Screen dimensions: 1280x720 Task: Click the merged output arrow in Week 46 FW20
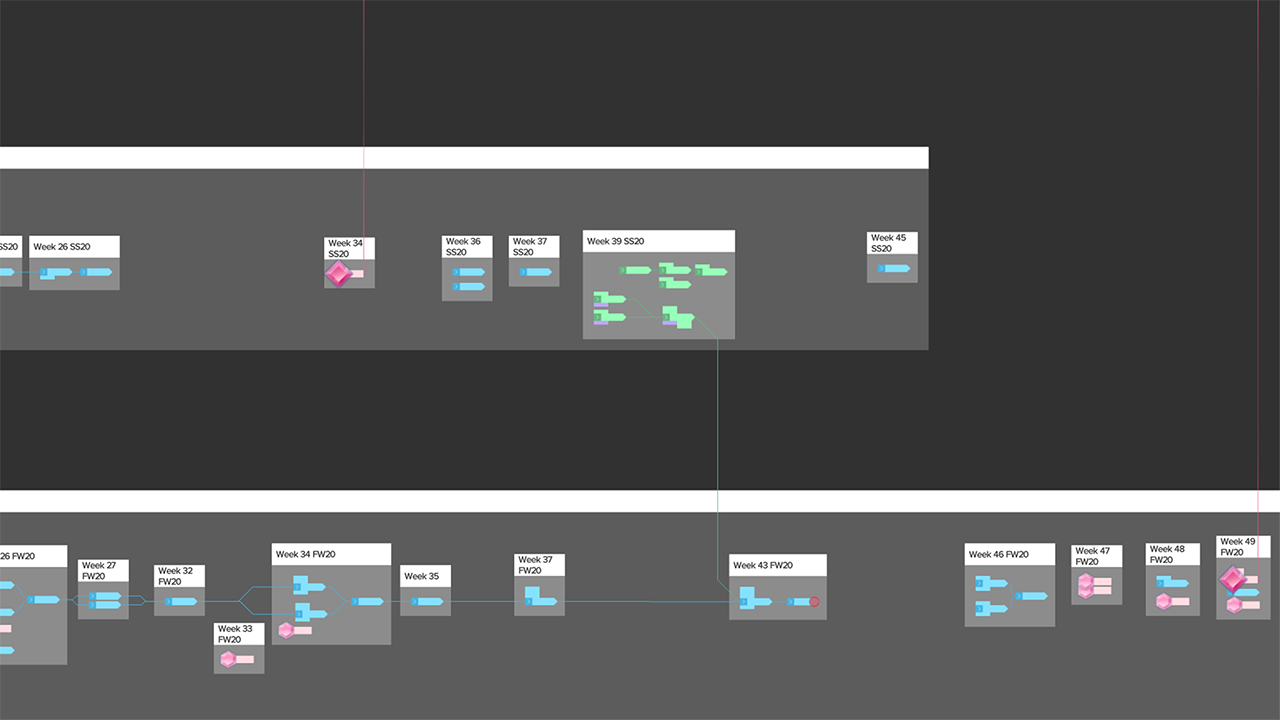(1031, 595)
